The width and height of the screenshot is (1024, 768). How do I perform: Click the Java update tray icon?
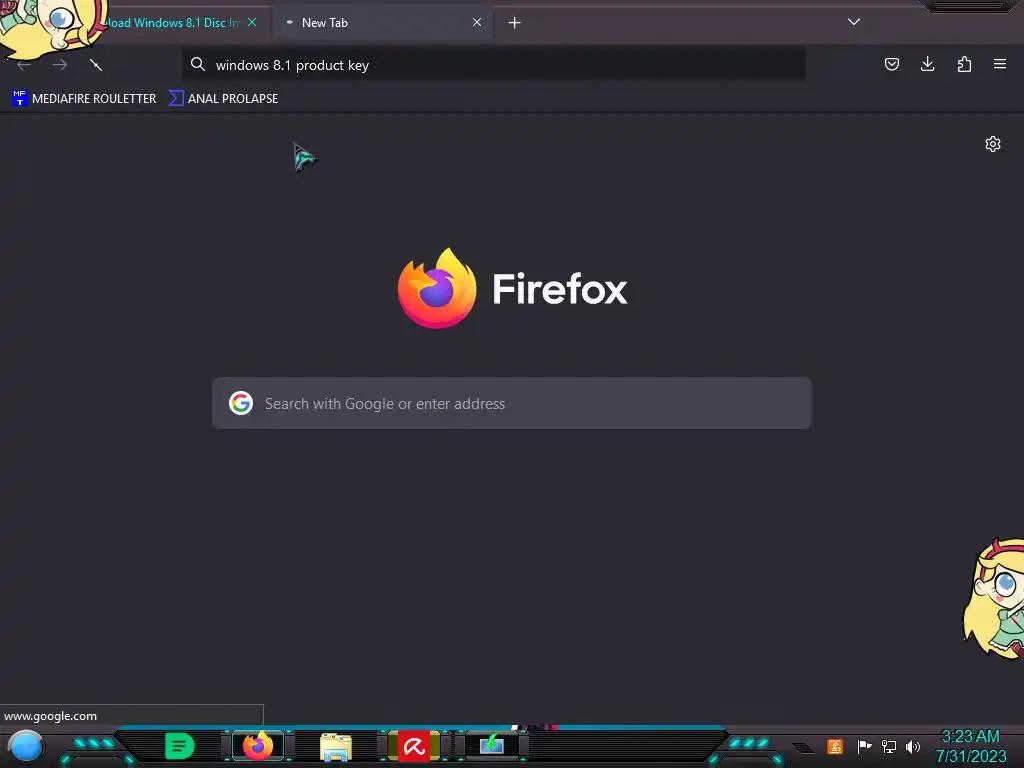[835, 746]
